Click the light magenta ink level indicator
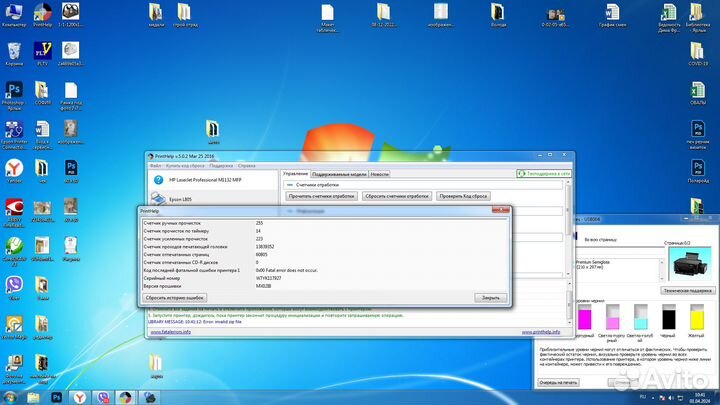 point(613,317)
